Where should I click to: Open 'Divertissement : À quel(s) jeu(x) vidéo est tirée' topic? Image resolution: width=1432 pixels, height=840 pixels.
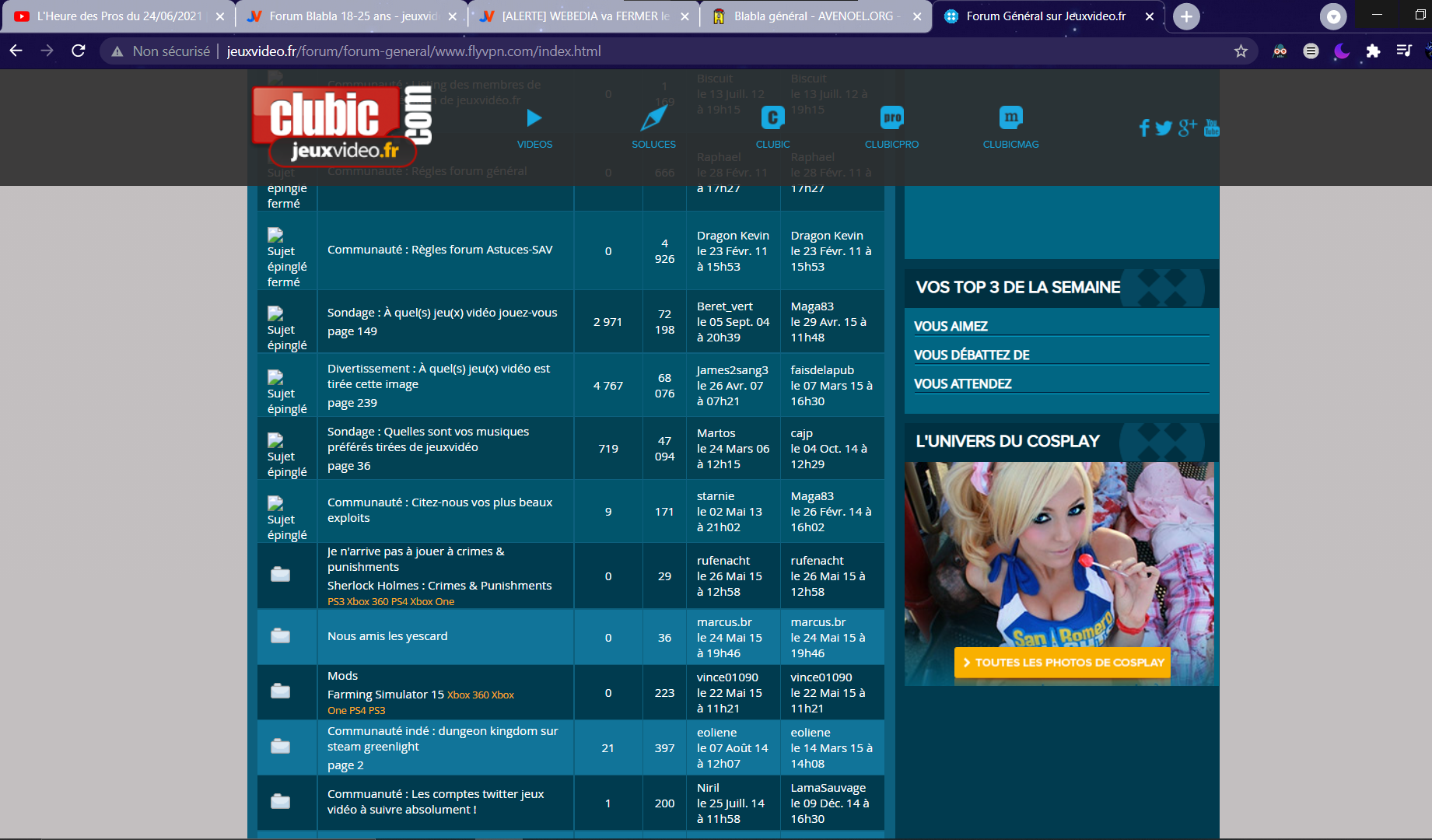(x=439, y=376)
